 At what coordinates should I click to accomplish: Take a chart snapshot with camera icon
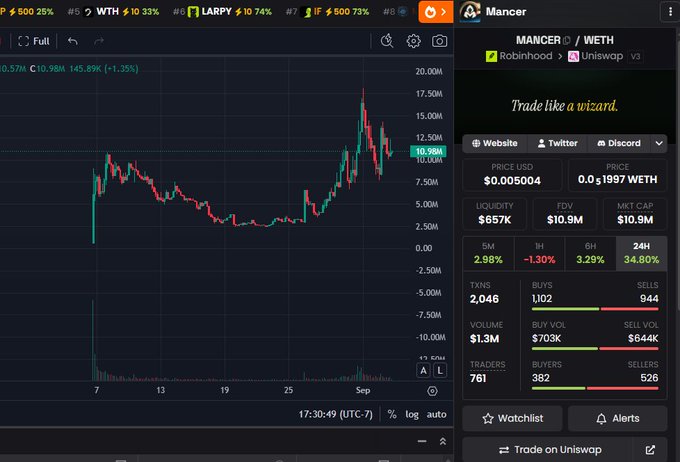439,41
